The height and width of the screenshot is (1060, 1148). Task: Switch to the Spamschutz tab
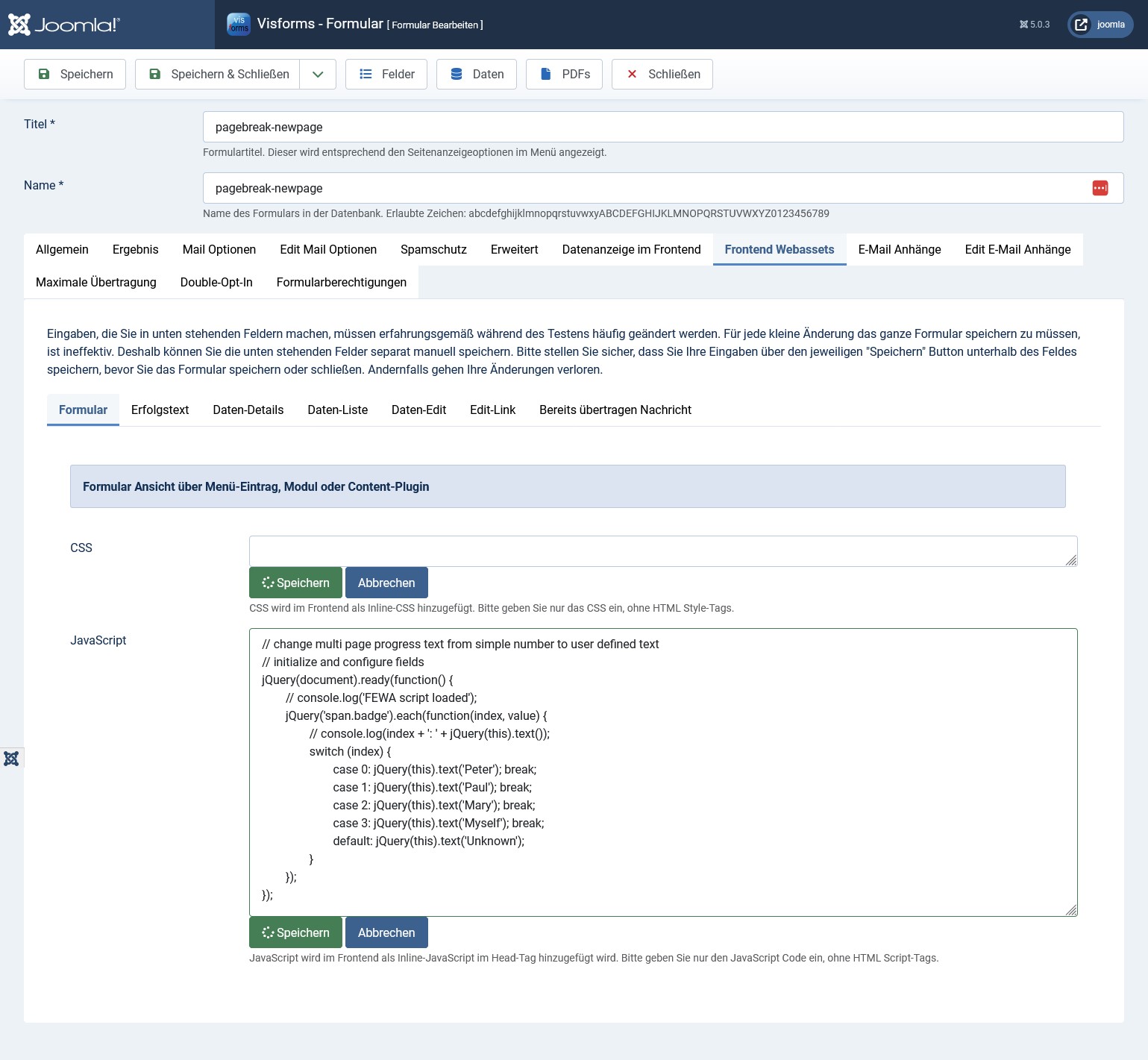pyautogui.click(x=433, y=250)
